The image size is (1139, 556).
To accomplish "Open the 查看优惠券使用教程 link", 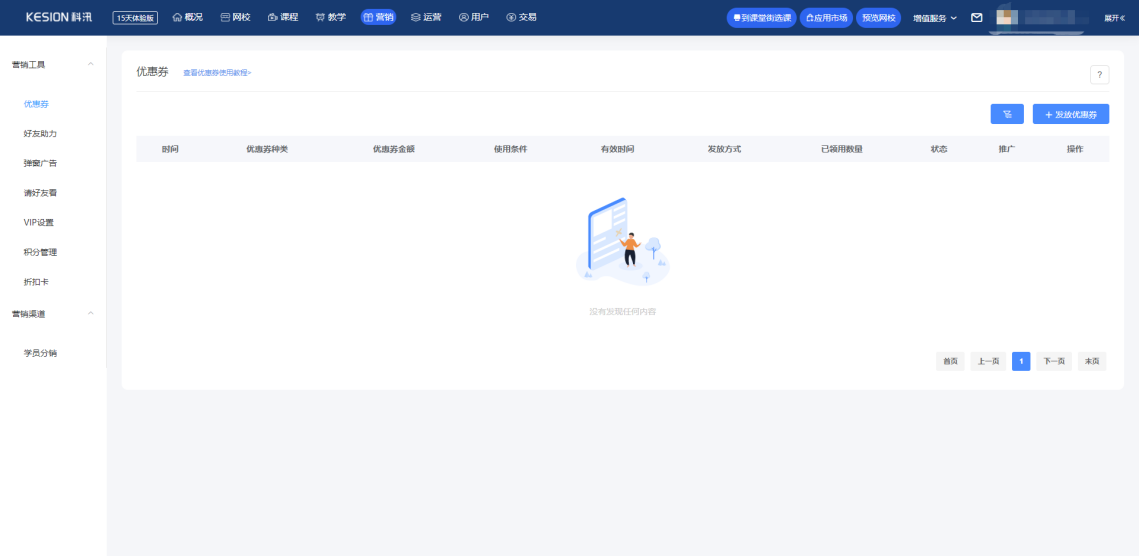I will 217,73.
